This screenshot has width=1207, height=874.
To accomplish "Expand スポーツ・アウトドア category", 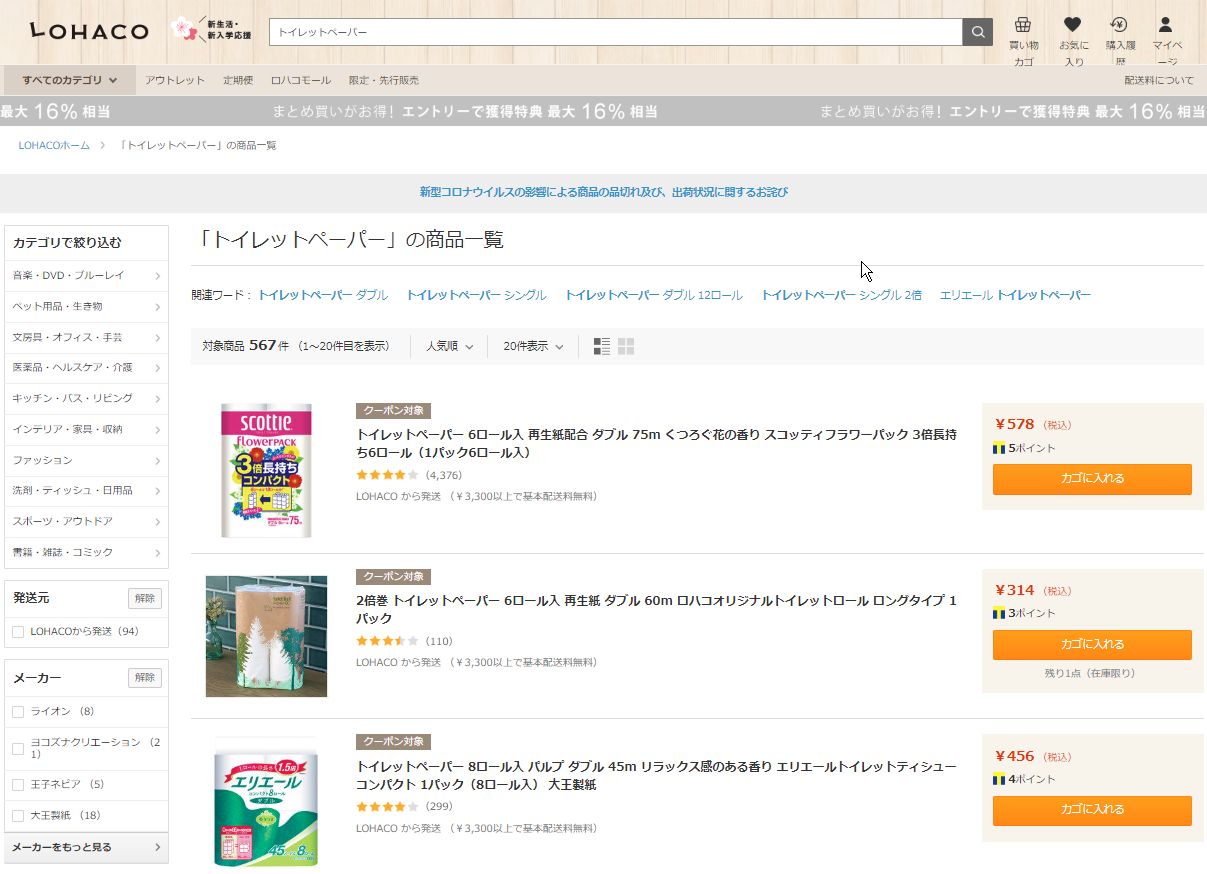I will [87, 521].
